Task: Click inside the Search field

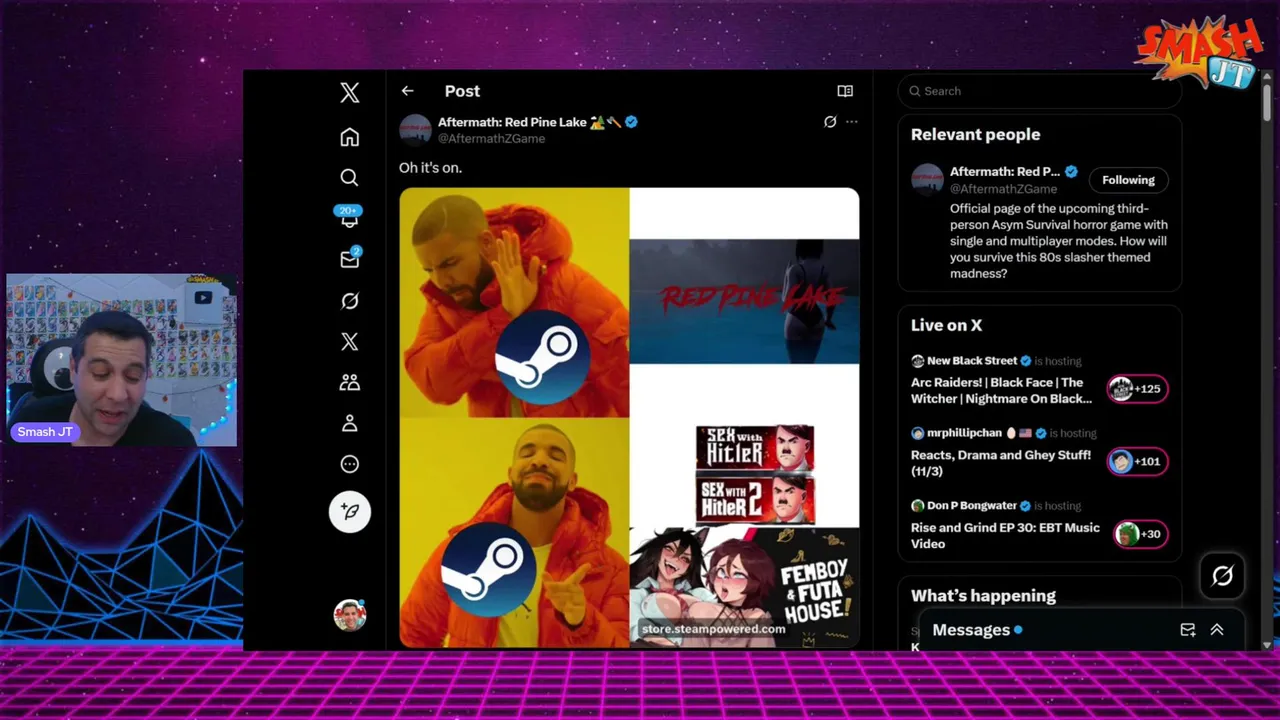Action: pos(1040,91)
